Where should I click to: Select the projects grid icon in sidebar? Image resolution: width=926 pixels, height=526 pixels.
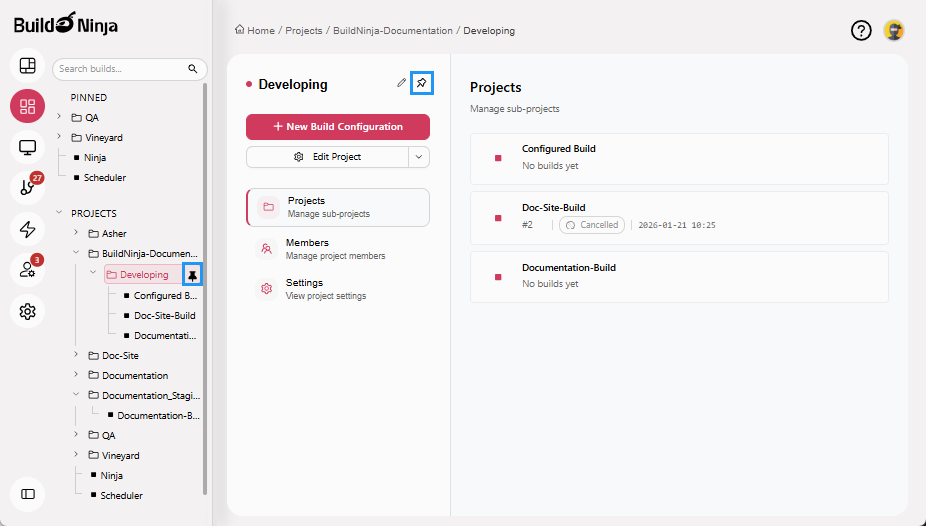tap(28, 106)
